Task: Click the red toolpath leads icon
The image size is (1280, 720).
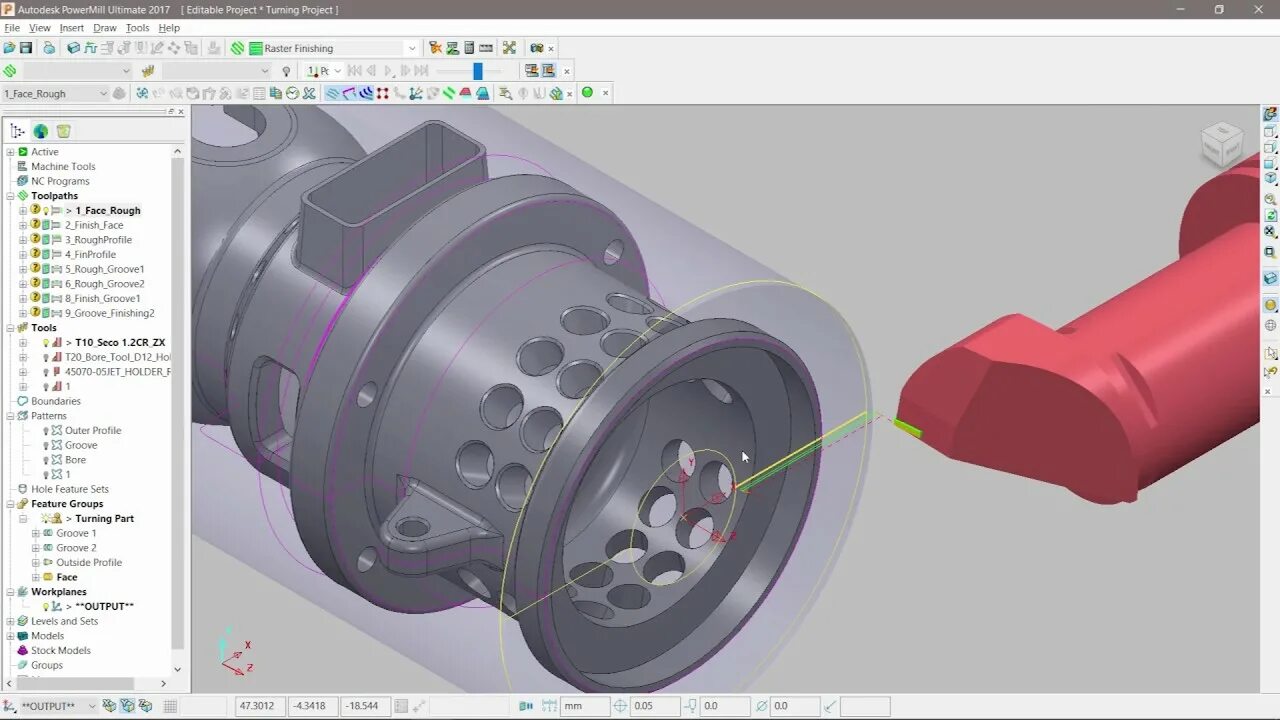Action: click(x=465, y=93)
